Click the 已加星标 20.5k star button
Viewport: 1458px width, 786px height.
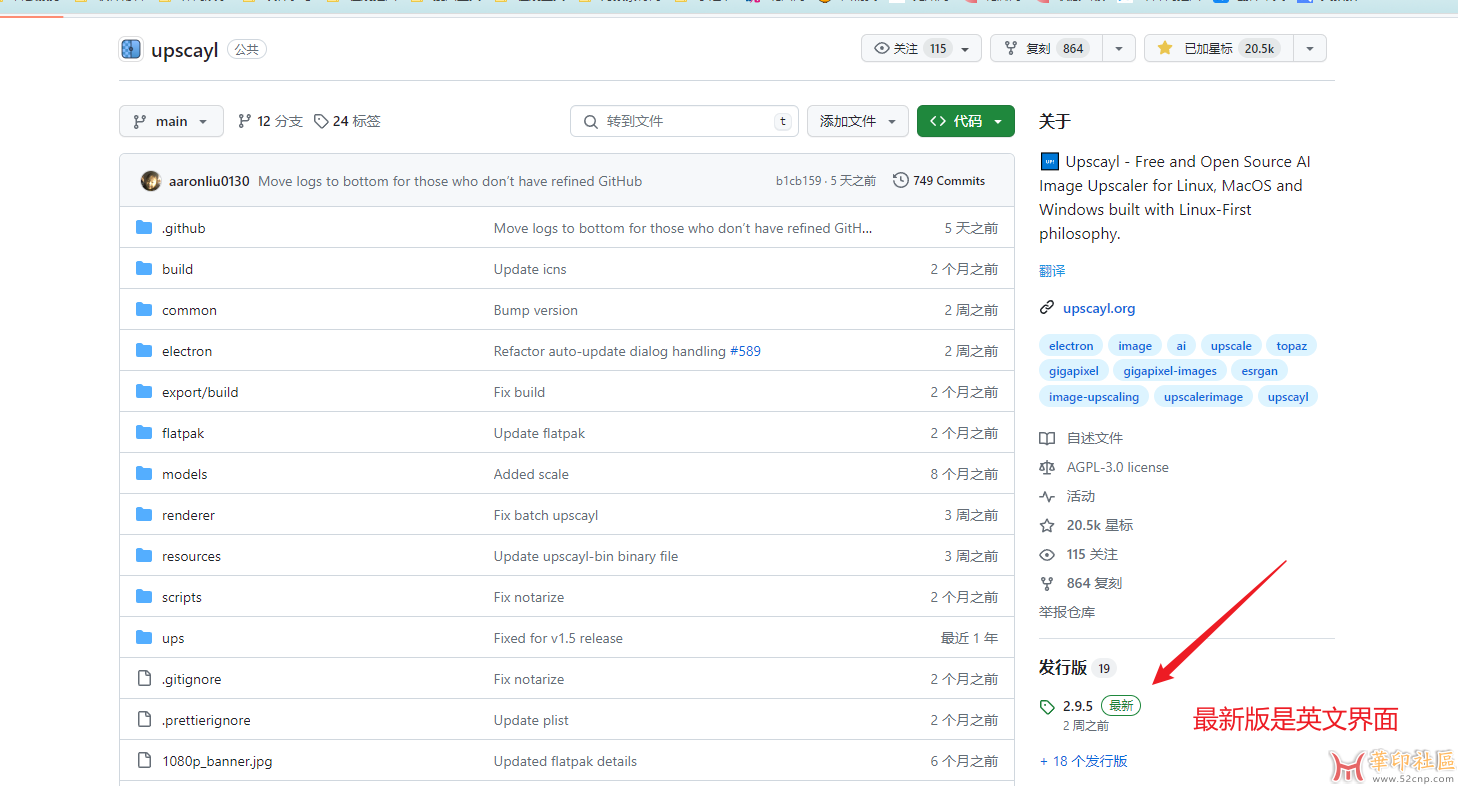[1218, 47]
